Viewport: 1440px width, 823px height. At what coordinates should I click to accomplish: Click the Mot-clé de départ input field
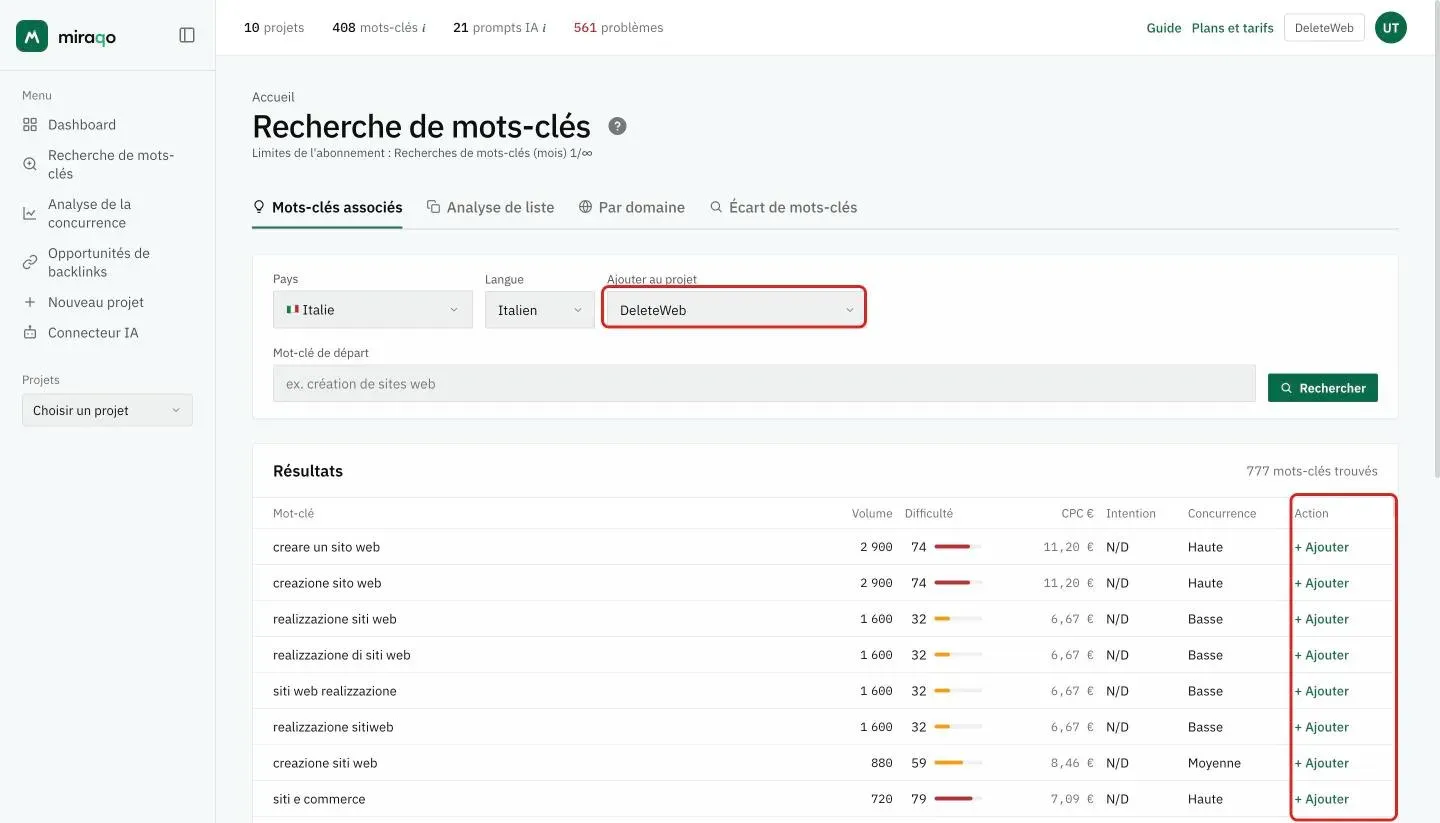point(764,383)
